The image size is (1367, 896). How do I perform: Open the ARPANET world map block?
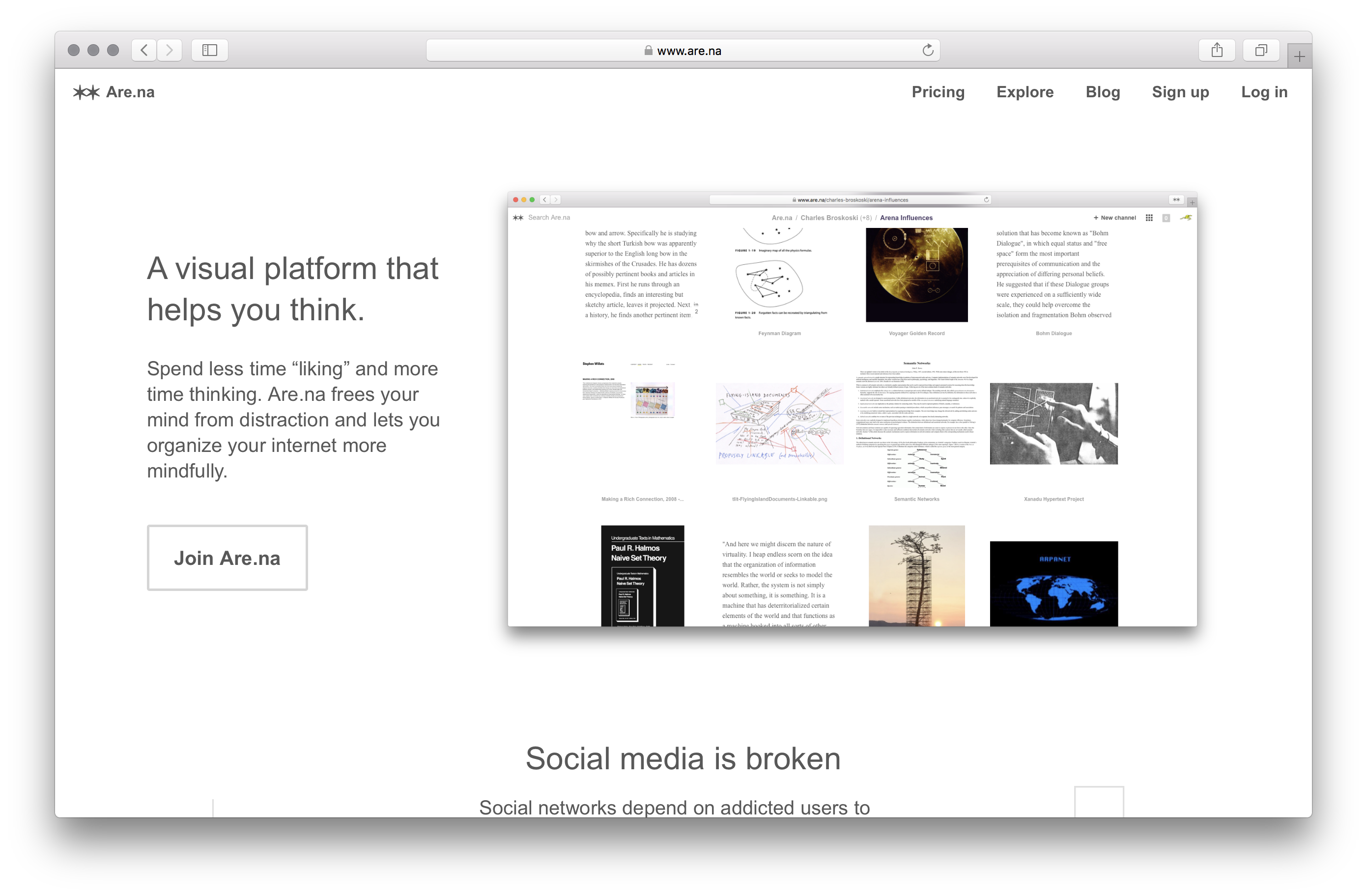pos(1054,584)
